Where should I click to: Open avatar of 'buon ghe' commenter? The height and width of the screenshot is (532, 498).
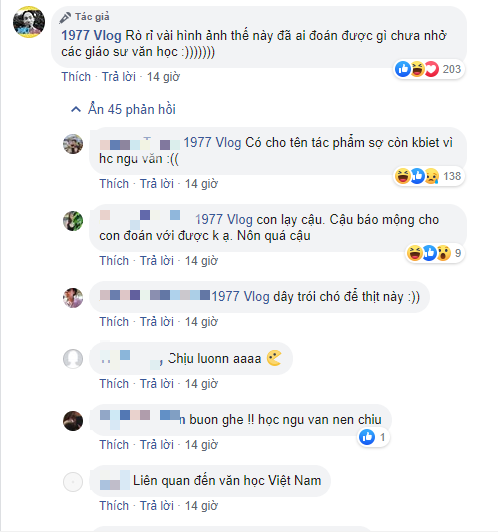click(x=73, y=421)
